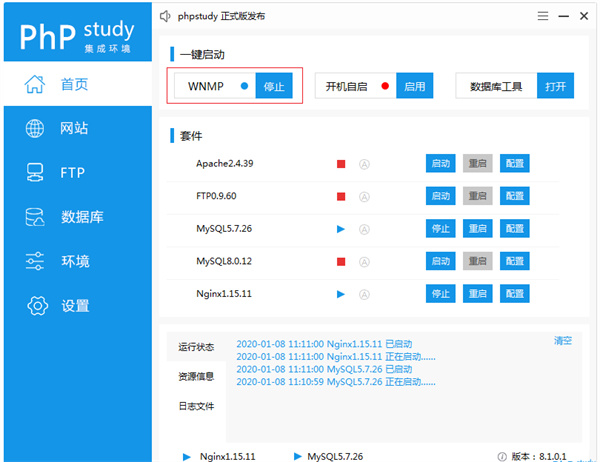
Task: Click the settings gear icon
Action: pyautogui.click(x=37, y=306)
